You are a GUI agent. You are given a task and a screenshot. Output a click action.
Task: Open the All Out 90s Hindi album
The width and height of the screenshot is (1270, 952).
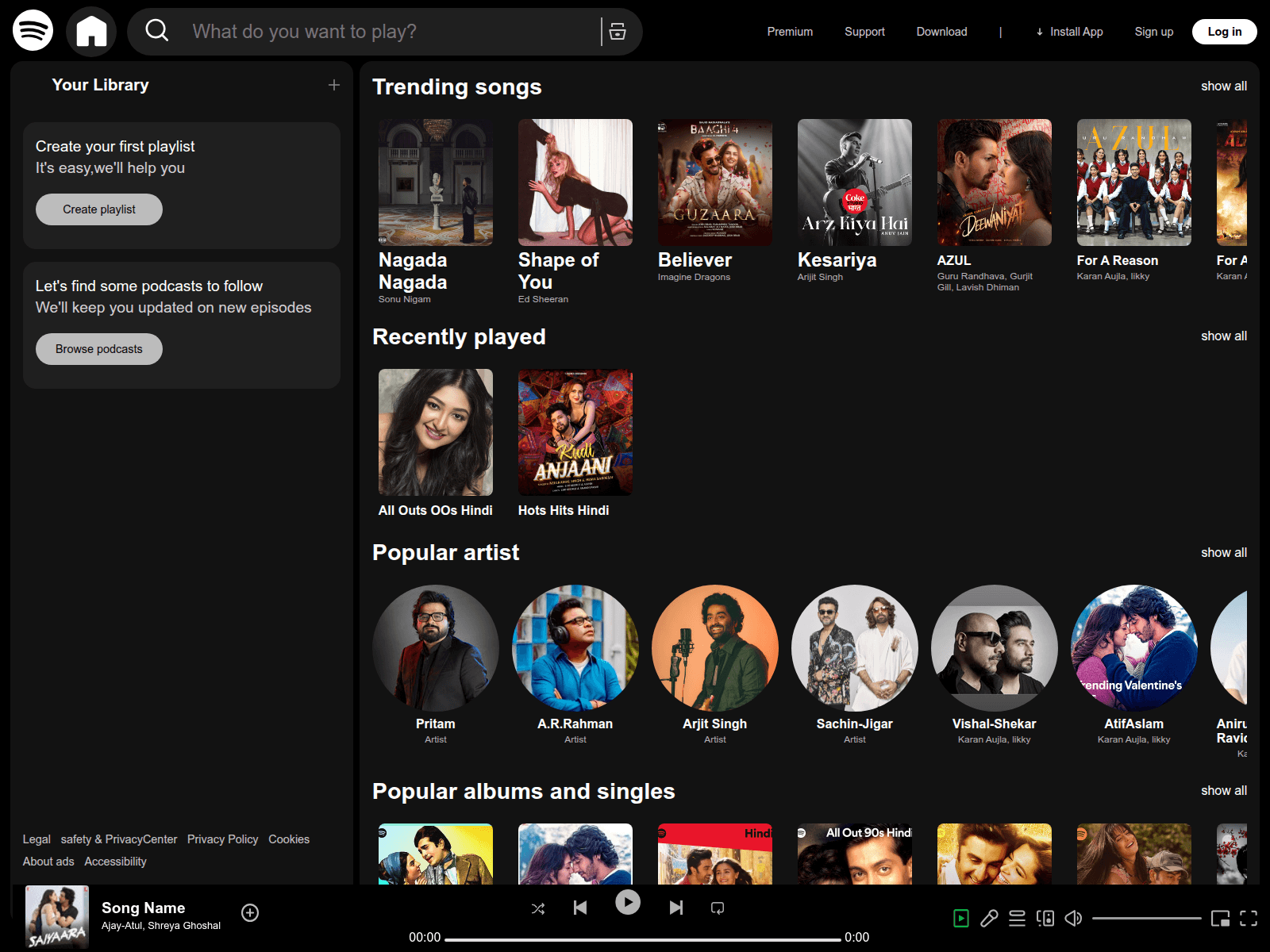pyautogui.click(x=855, y=854)
